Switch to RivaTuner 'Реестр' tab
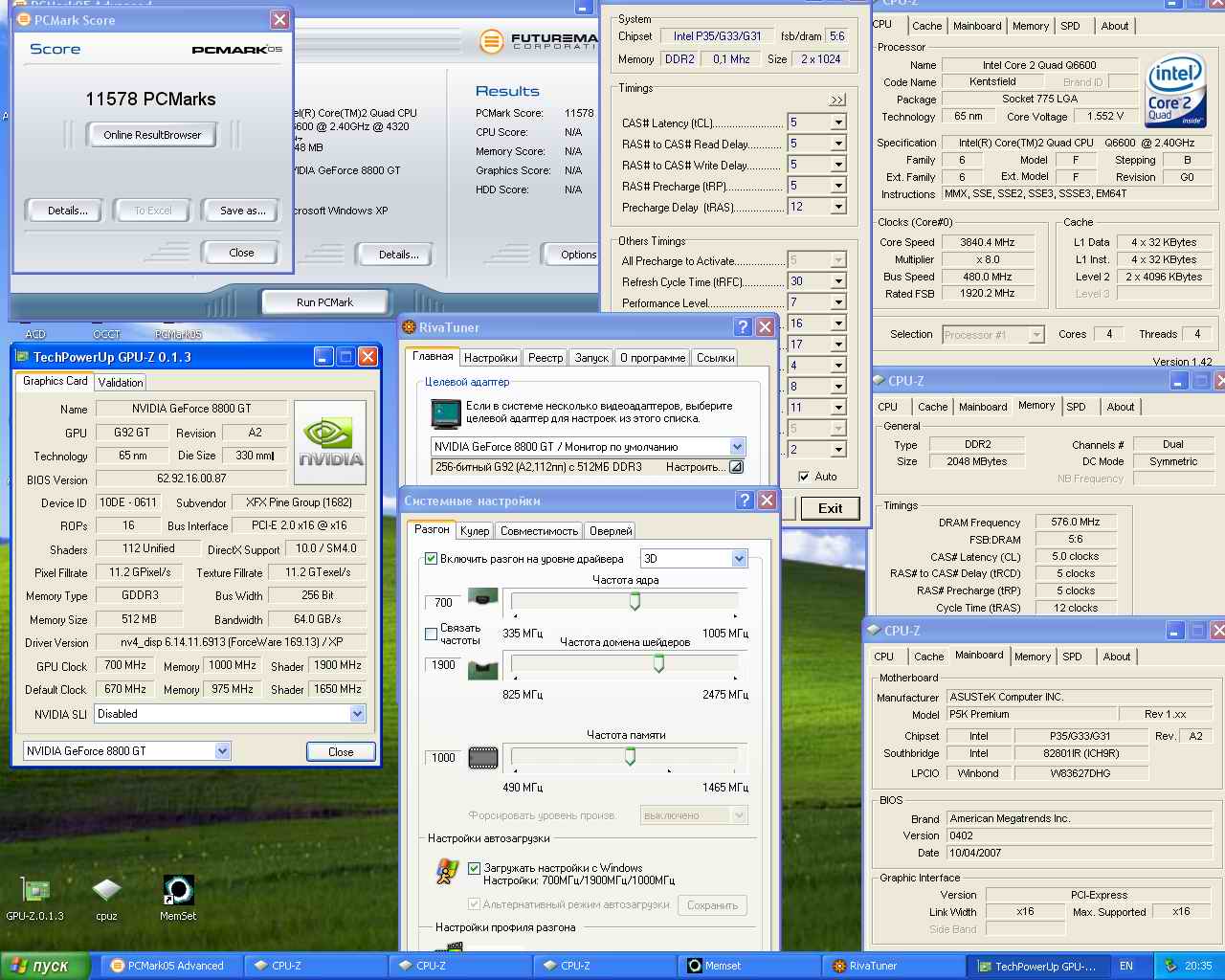Screen dimensions: 1225x980 546,358
